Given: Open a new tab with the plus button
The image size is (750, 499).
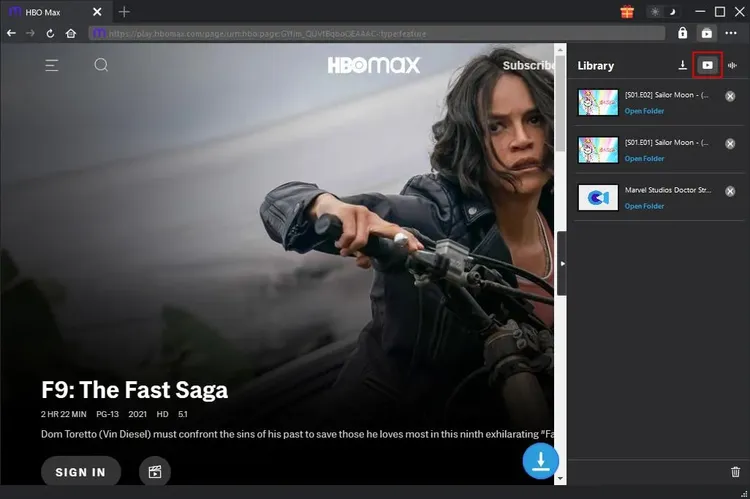Looking at the screenshot, I should [124, 12].
